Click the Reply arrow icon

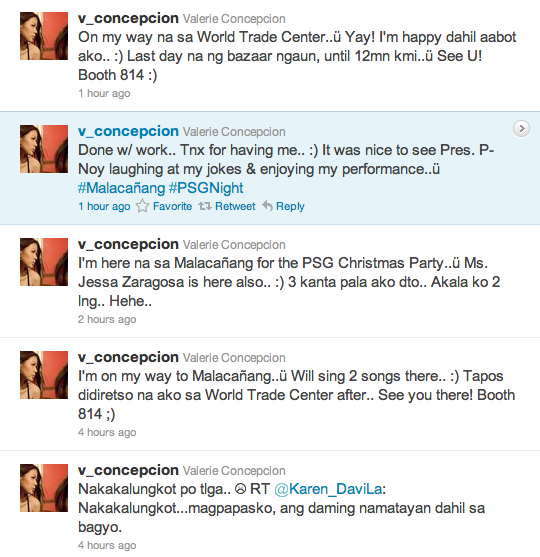click(x=267, y=206)
